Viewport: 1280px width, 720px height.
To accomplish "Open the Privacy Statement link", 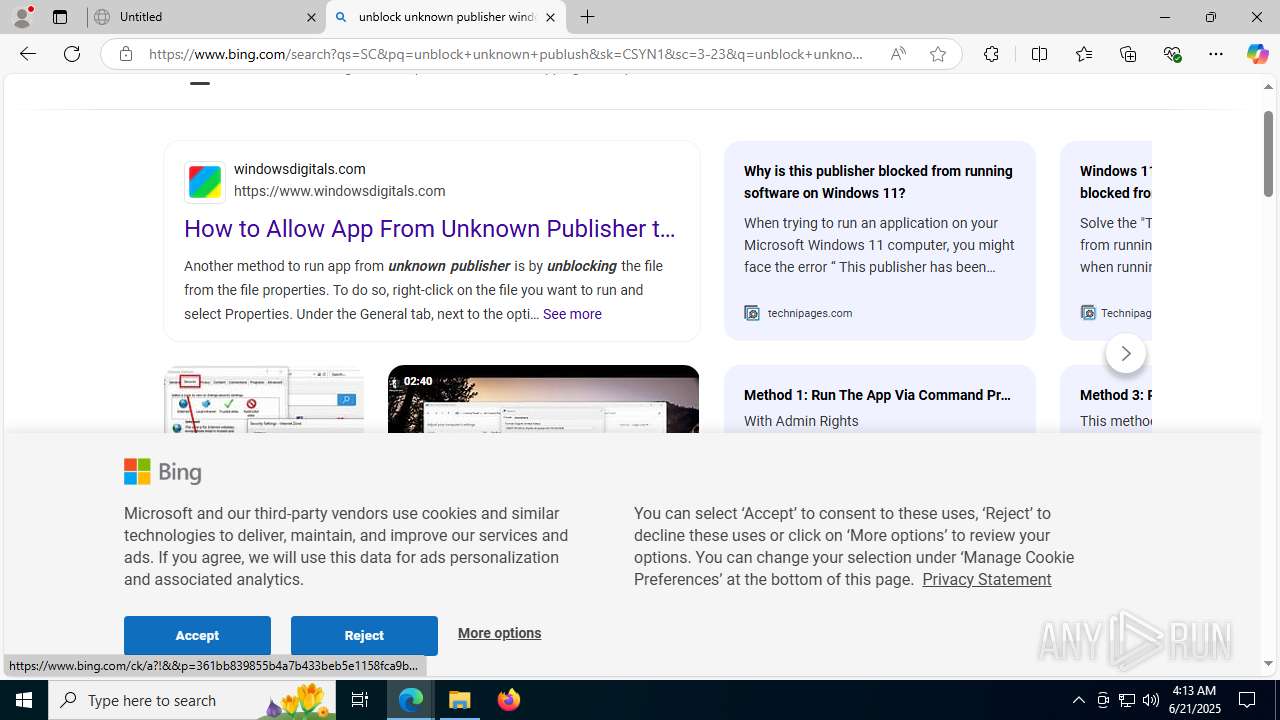I will [x=986, y=579].
